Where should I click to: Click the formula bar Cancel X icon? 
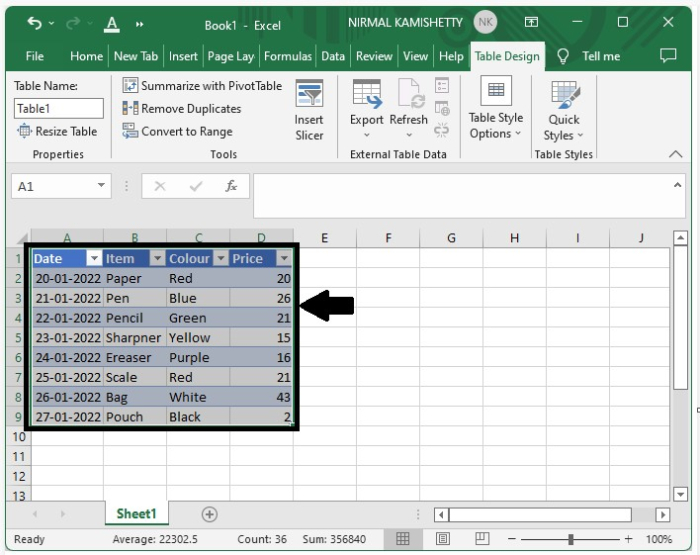point(160,186)
